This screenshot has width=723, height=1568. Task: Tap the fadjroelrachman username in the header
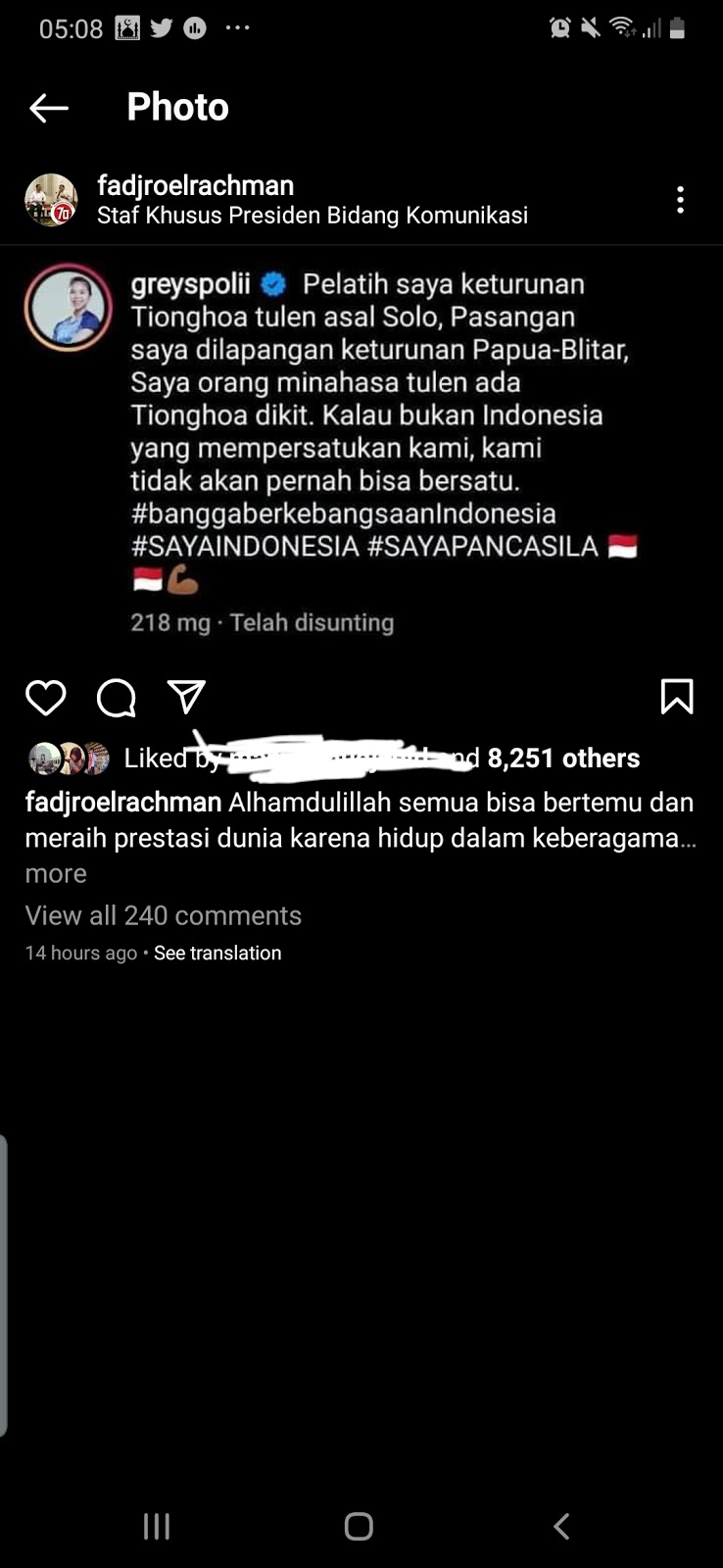coord(196,185)
